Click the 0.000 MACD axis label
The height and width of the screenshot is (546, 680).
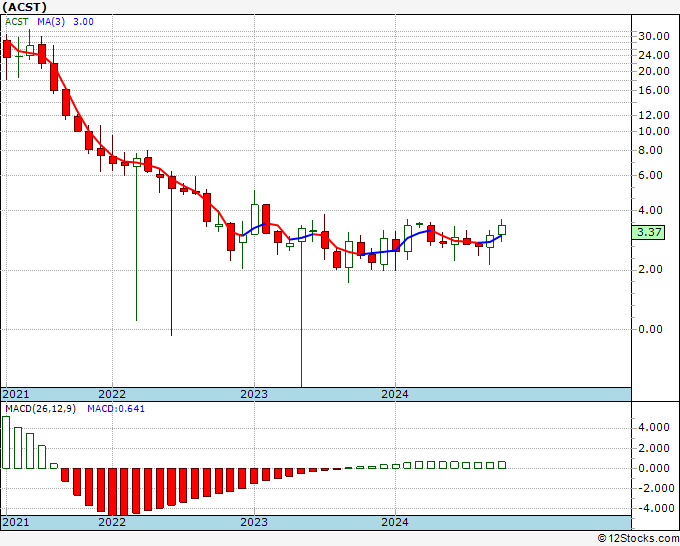pyautogui.click(x=654, y=468)
